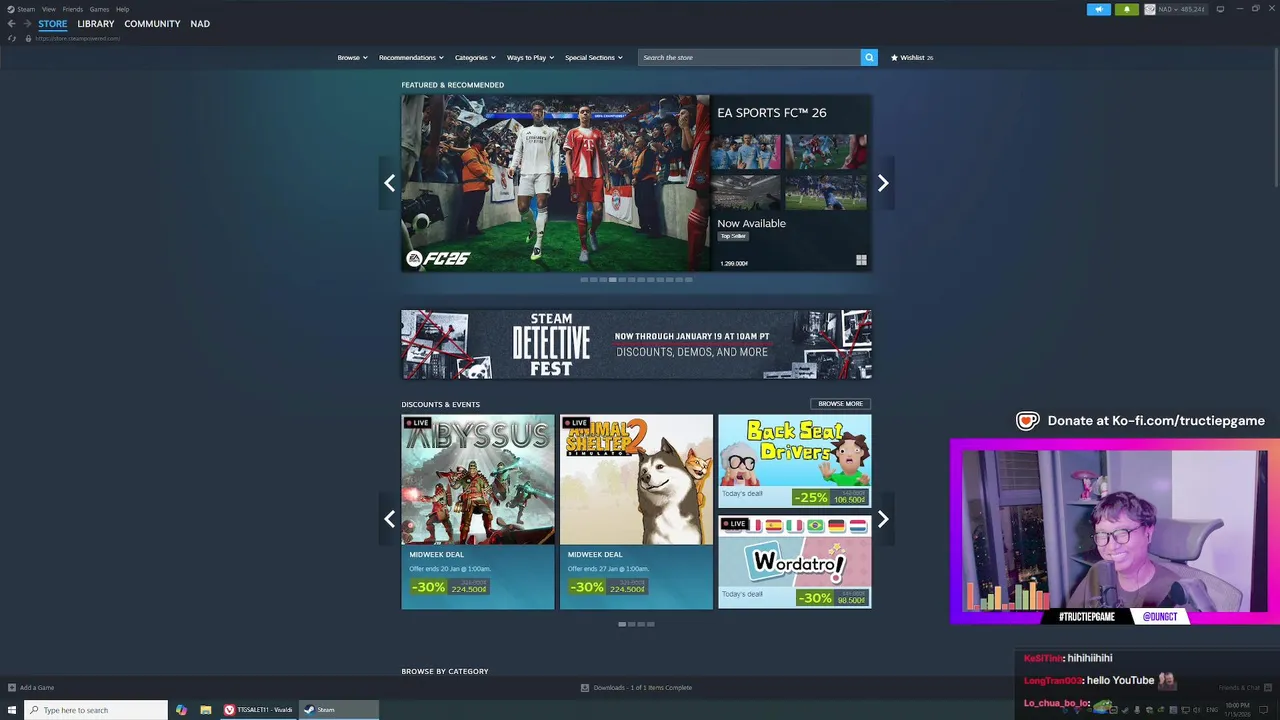This screenshot has width=1280, height=720.
Task: Click the Windows taskbar search box
Action: (96, 710)
